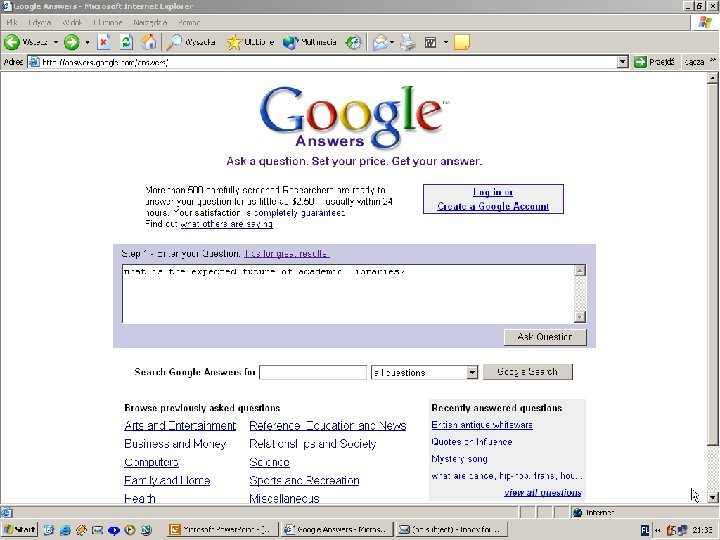
Task: Open the Narzędzia menu
Action: click(x=150, y=22)
